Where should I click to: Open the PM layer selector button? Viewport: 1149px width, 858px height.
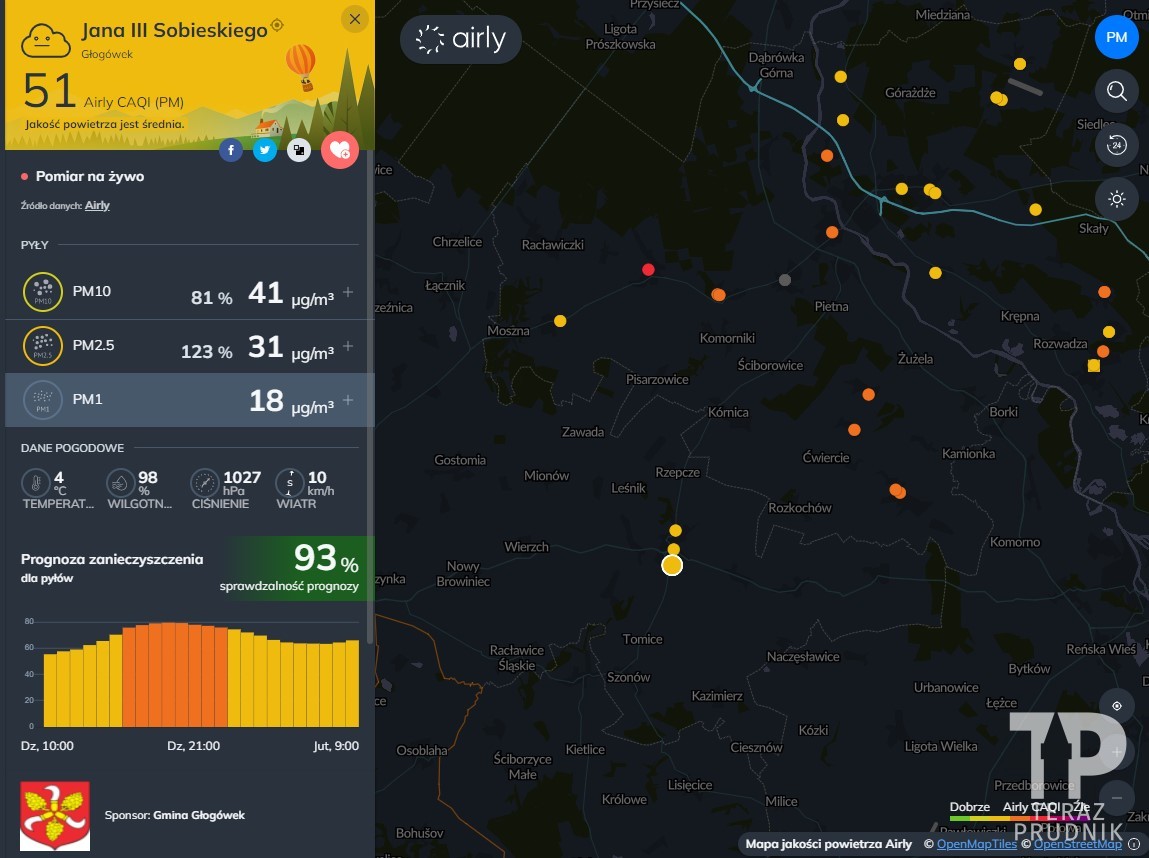pos(1116,37)
